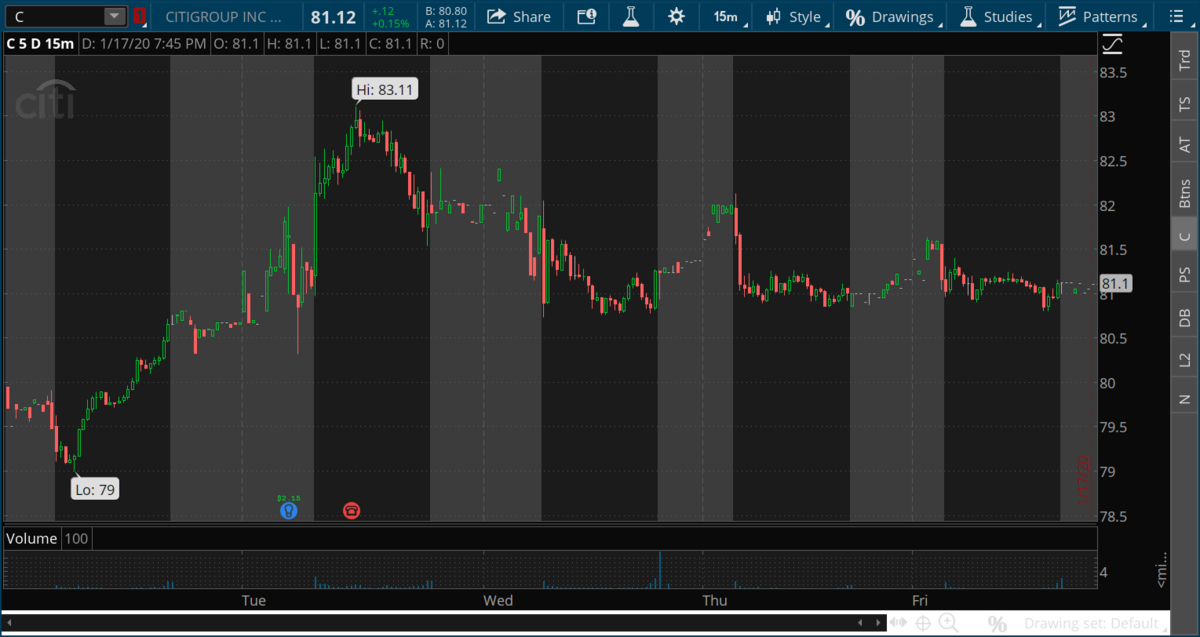
Task: Click the Wed date label on time axis
Action: [498, 600]
